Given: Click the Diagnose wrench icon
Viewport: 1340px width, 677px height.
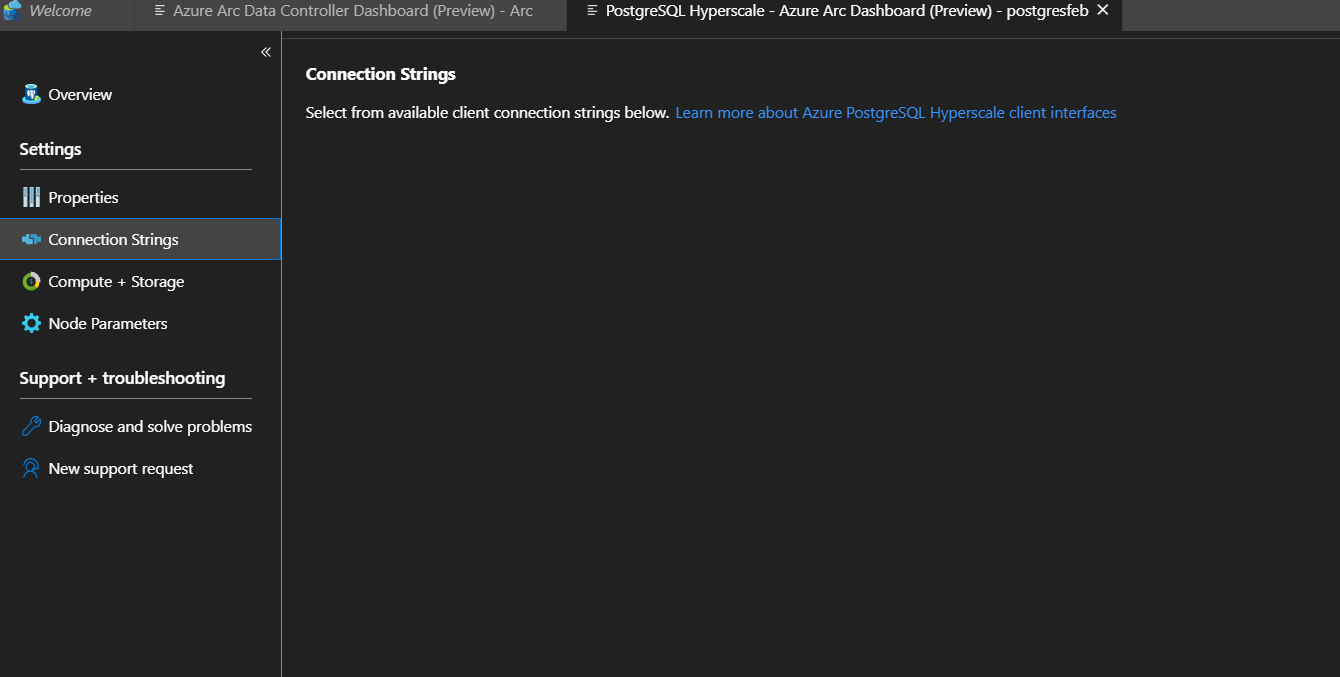Looking at the screenshot, I should (31, 426).
